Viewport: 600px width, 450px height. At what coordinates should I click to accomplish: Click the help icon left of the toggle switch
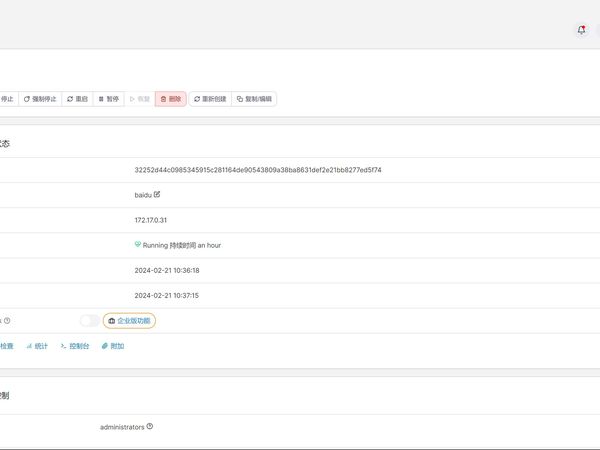(x=7, y=321)
